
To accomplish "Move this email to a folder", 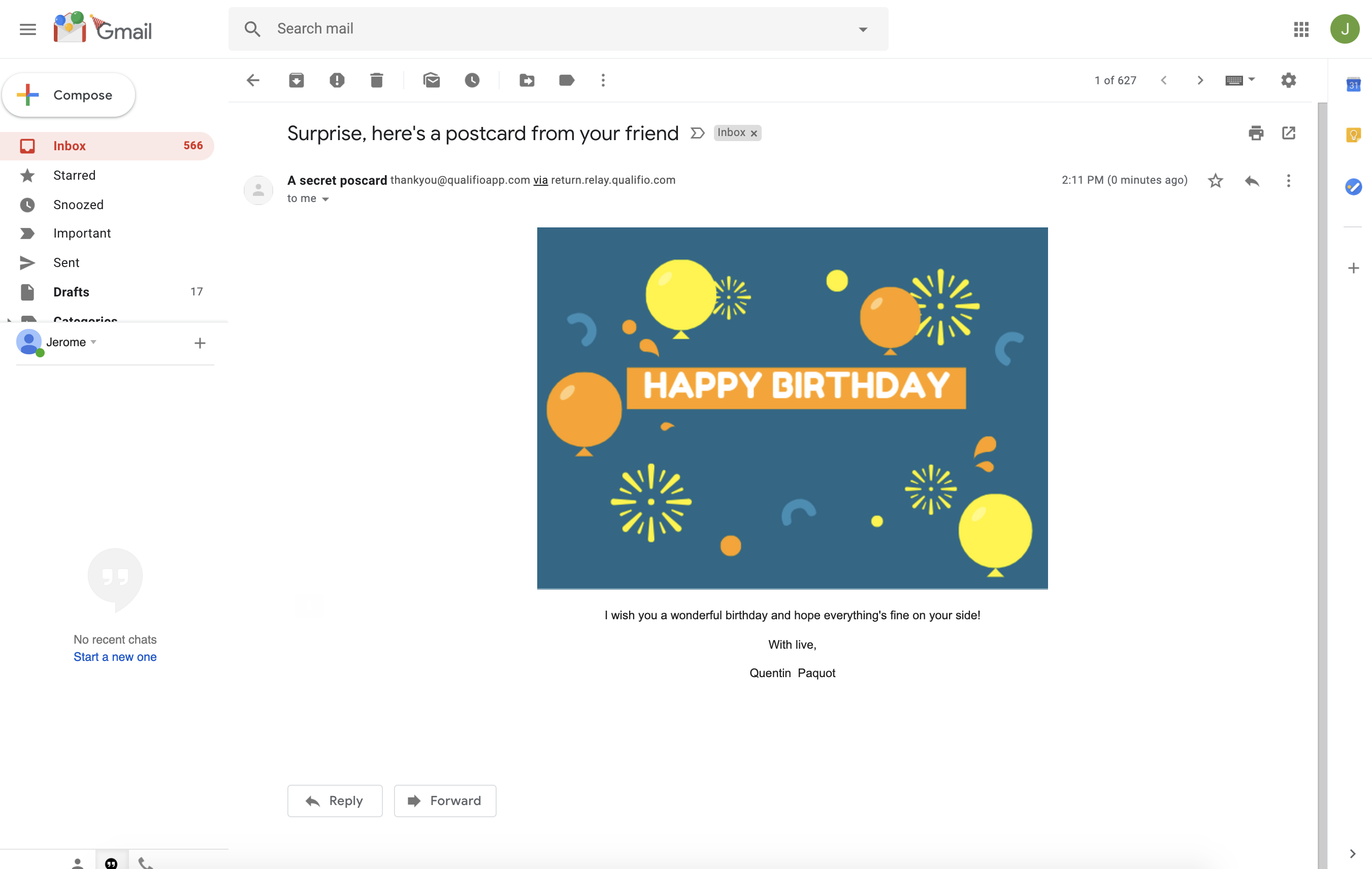I will coord(527,80).
